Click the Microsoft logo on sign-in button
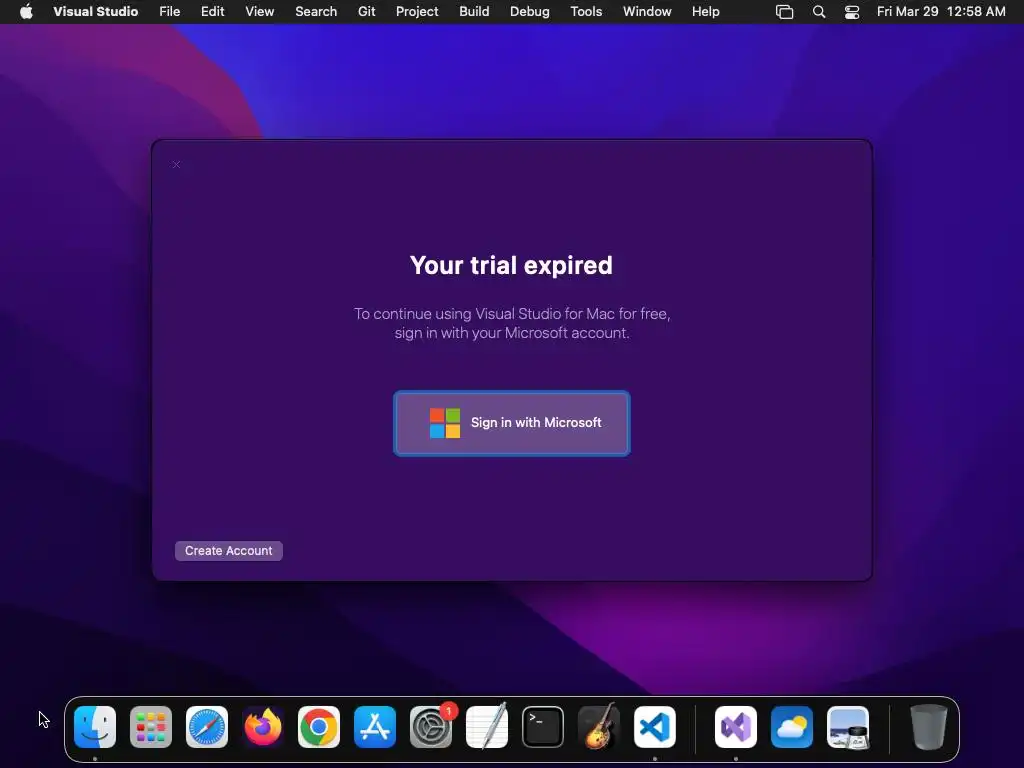 tap(445, 423)
